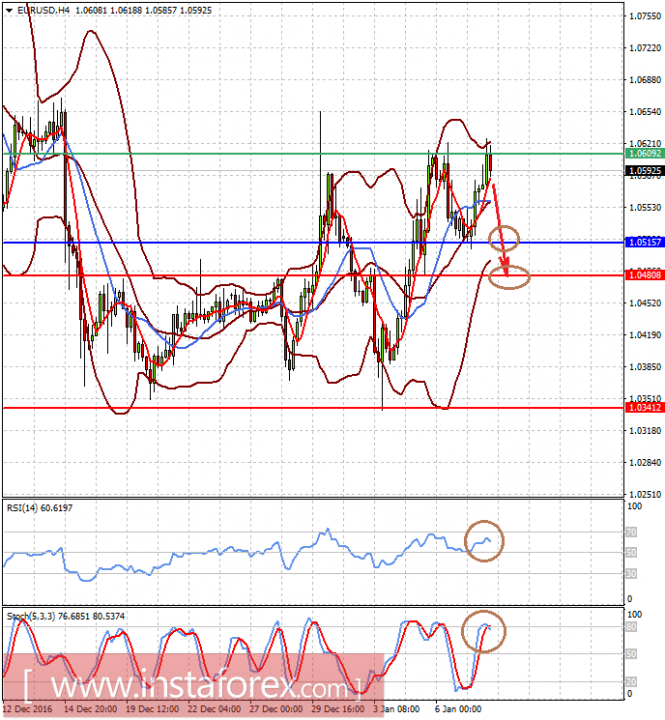This screenshot has height=720, width=665.
Task: Click the 1.07550 value on price scale
Action: (x=642, y=16)
